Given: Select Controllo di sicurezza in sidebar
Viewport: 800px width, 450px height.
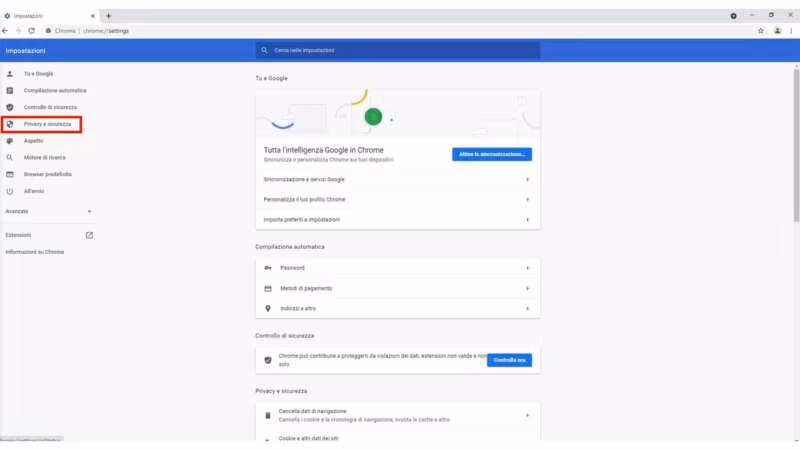Looking at the screenshot, I should pyautogui.click(x=51, y=107).
